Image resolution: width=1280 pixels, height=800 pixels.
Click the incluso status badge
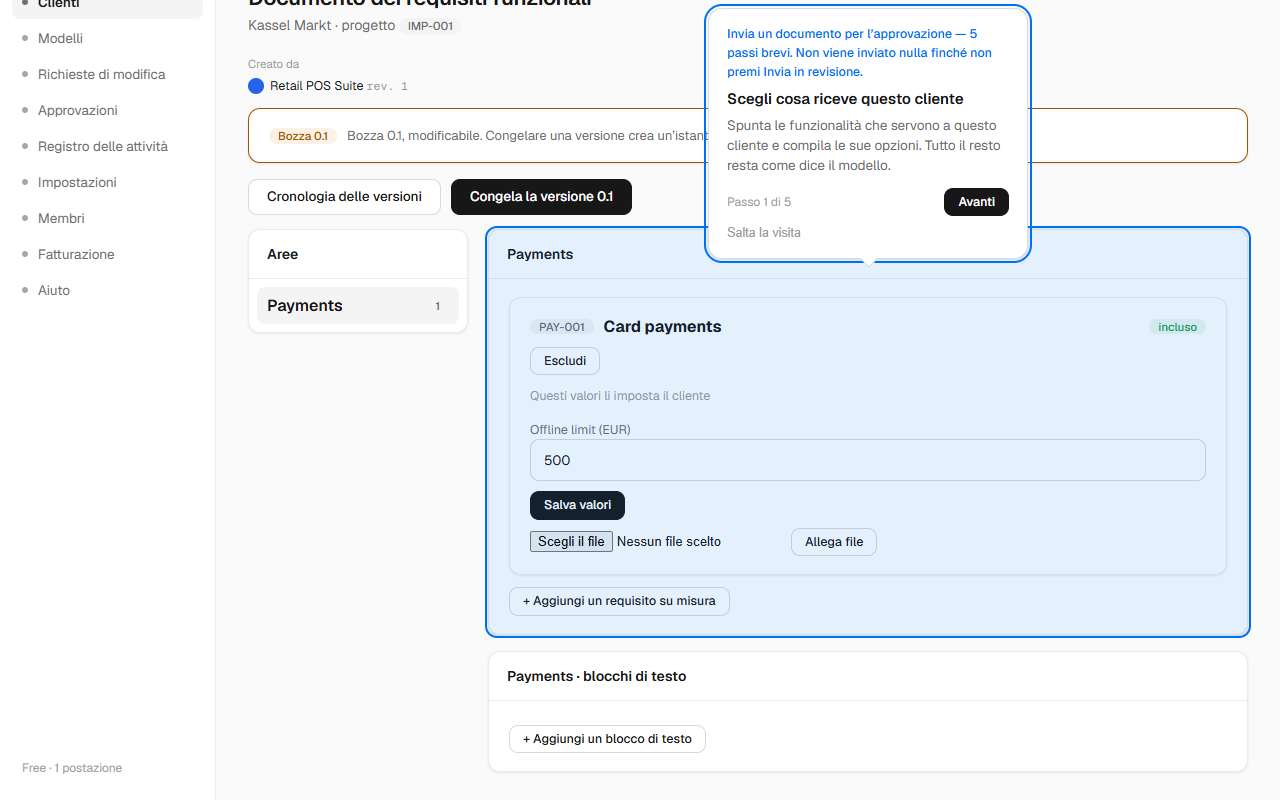click(x=1177, y=327)
